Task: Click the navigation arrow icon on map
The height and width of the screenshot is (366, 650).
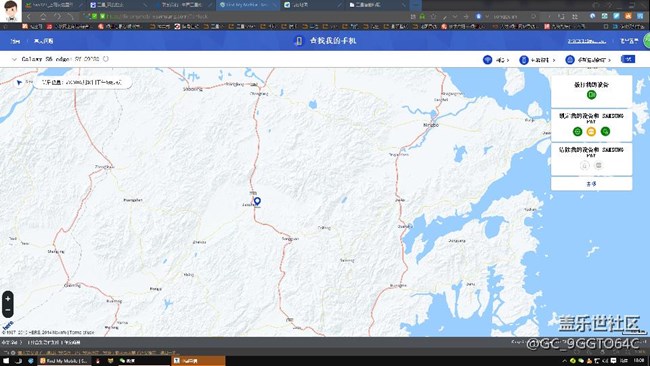Action: tap(19, 82)
